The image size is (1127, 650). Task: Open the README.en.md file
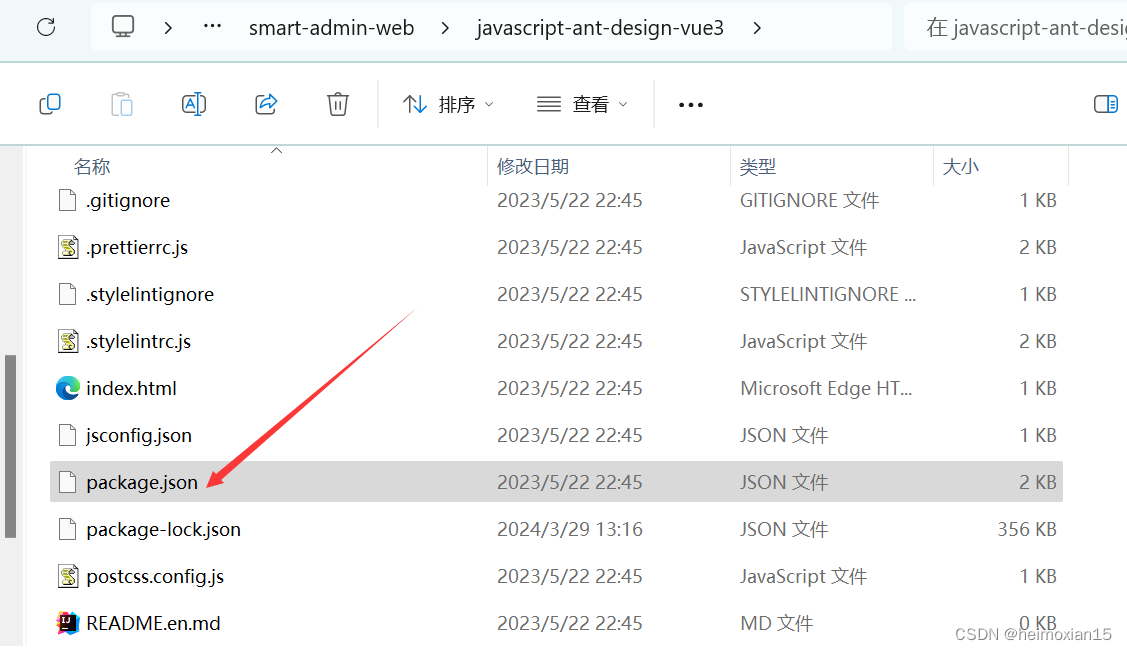coord(152,622)
